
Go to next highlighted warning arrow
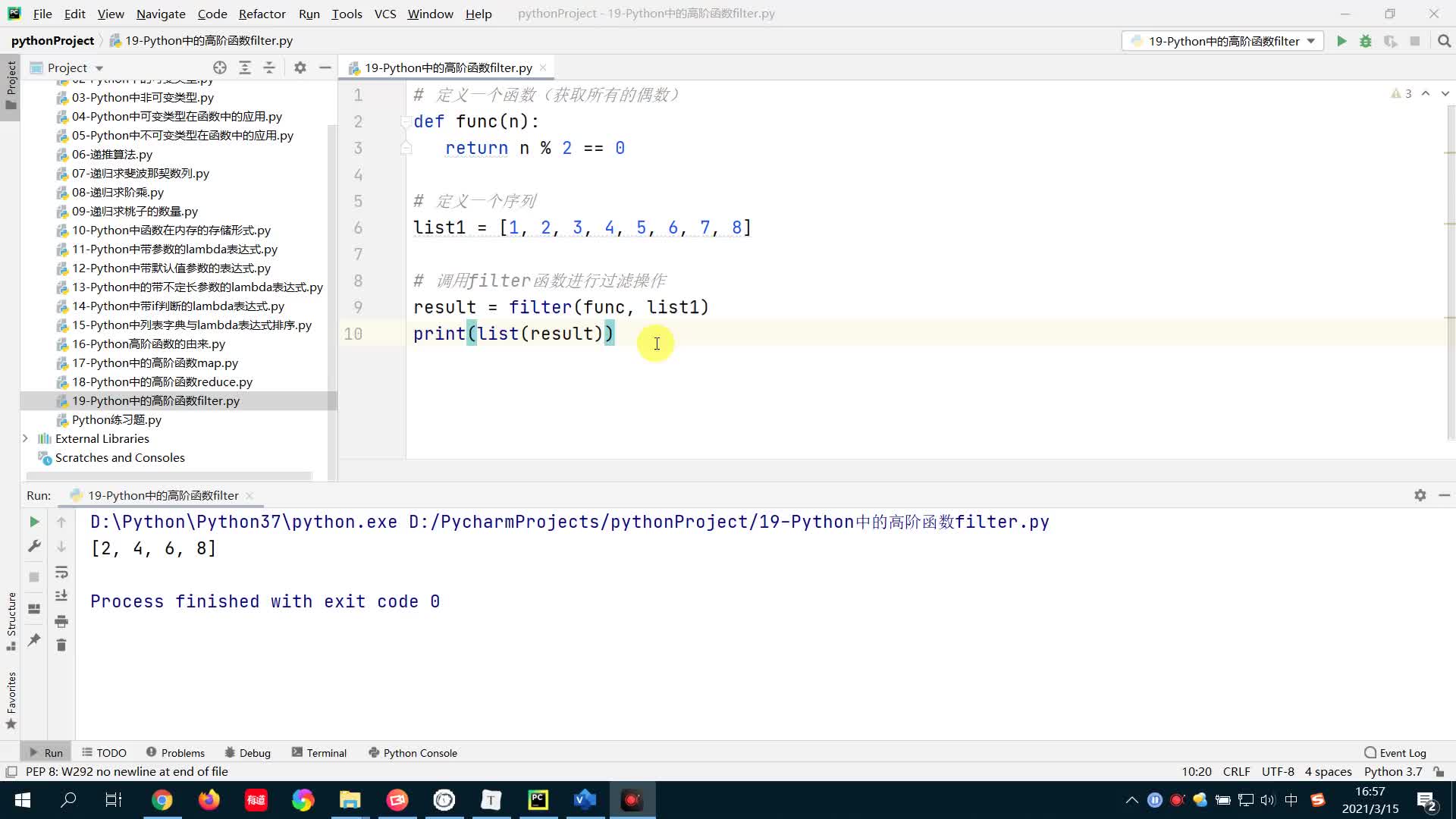tap(1445, 93)
